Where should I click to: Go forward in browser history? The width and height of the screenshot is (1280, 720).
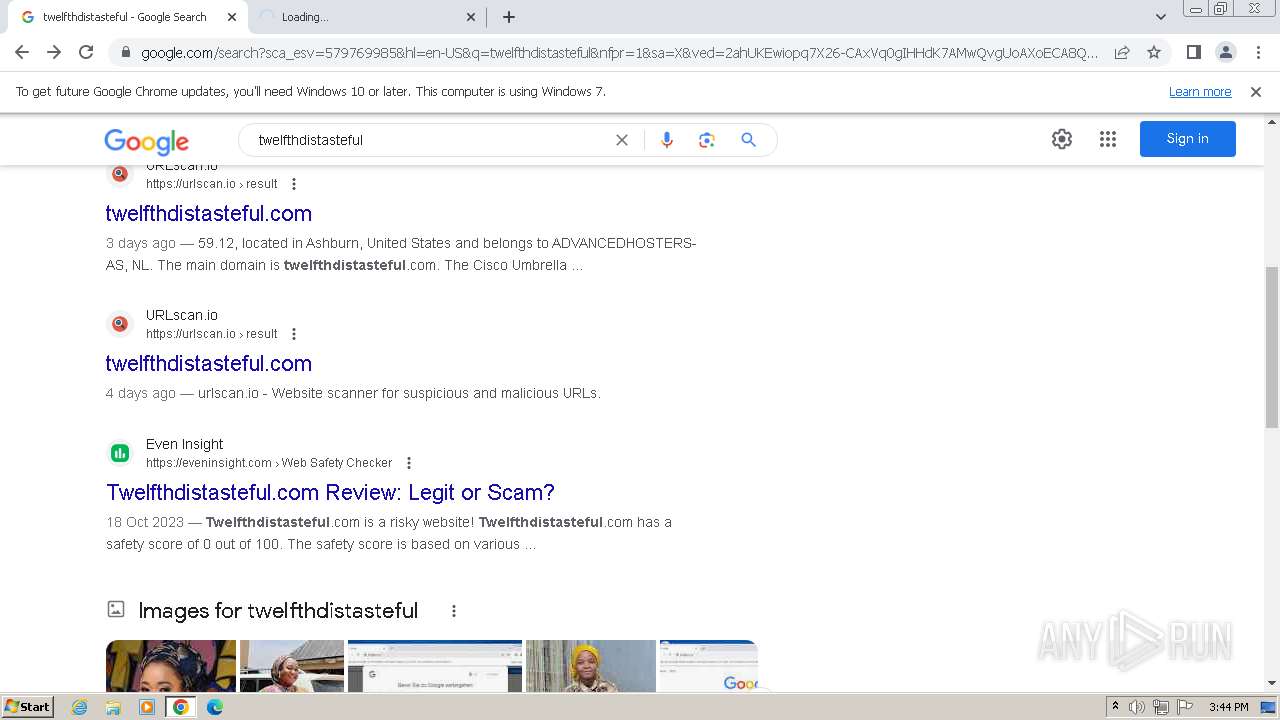click(54, 52)
